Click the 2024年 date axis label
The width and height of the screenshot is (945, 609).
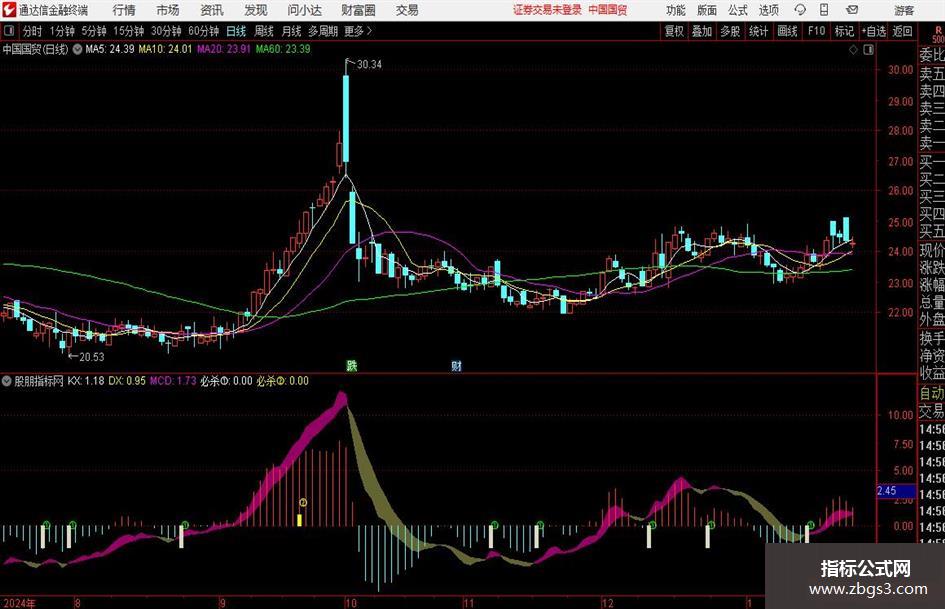pos(18,603)
